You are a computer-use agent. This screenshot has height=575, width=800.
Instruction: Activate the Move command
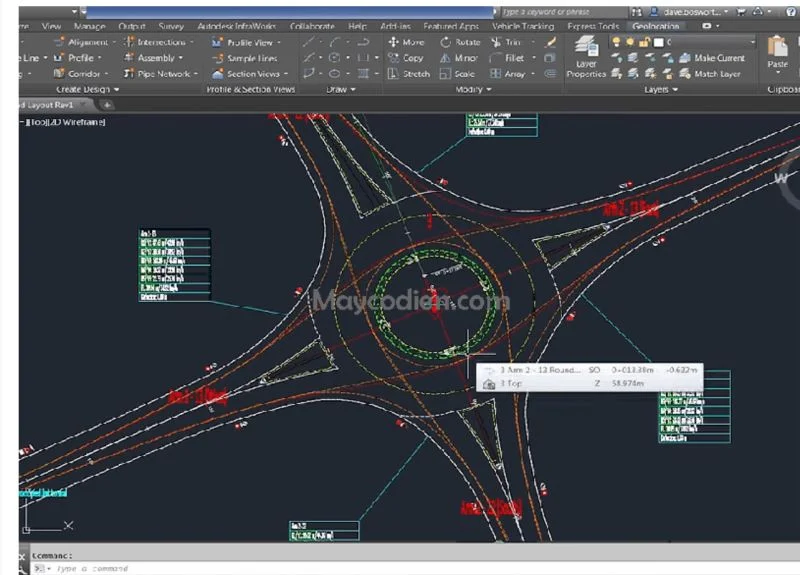(406, 42)
